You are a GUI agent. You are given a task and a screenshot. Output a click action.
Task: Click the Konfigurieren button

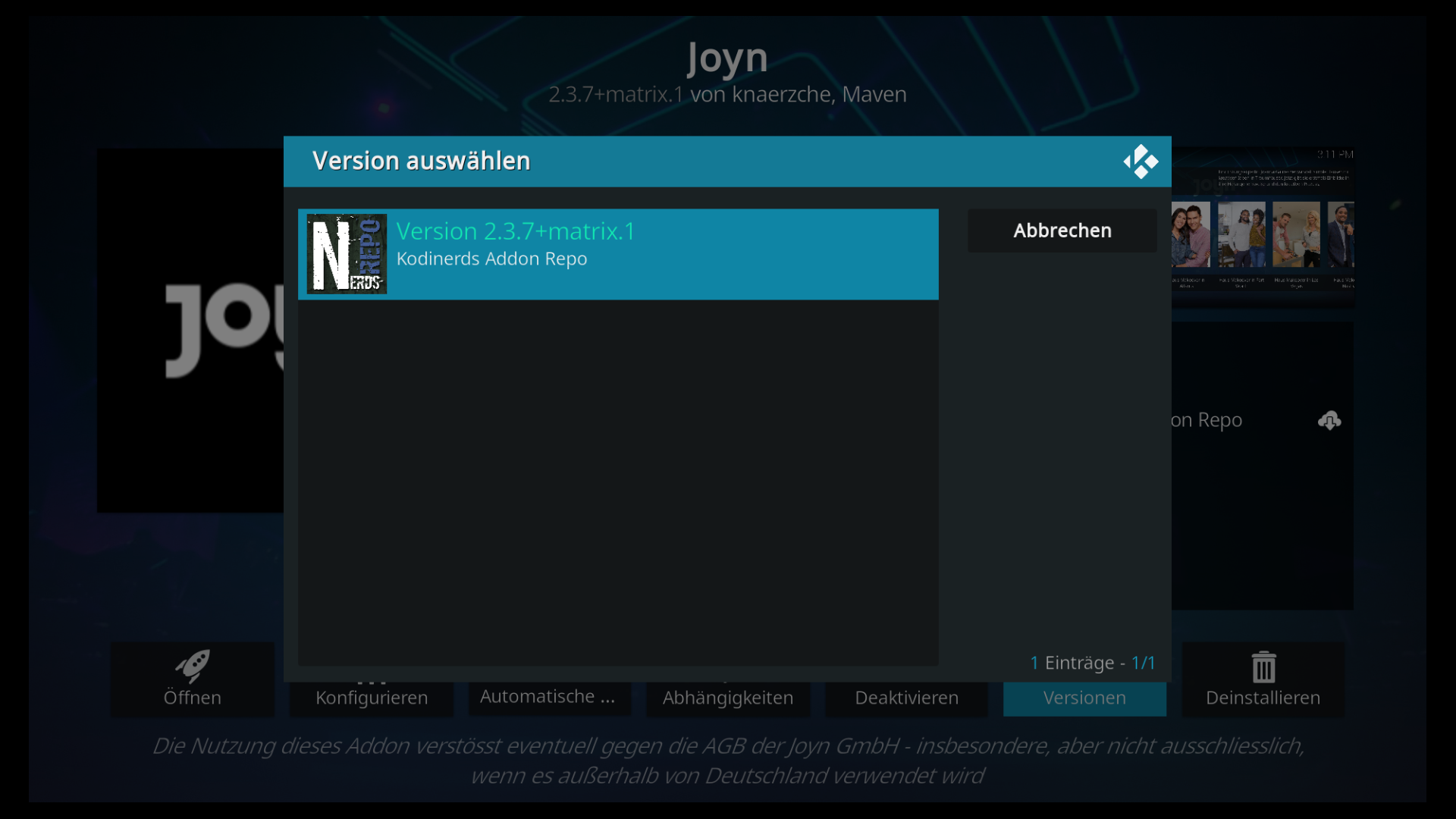(372, 698)
